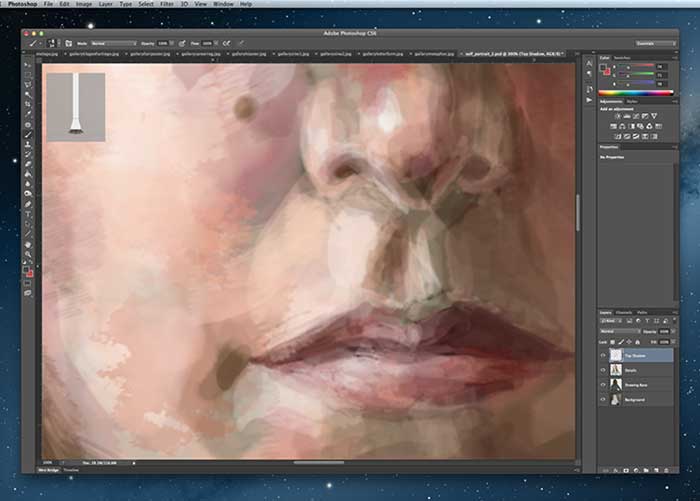Click the red R color slider
Image resolution: width=700 pixels, height=501 pixels.
pos(636,67)
